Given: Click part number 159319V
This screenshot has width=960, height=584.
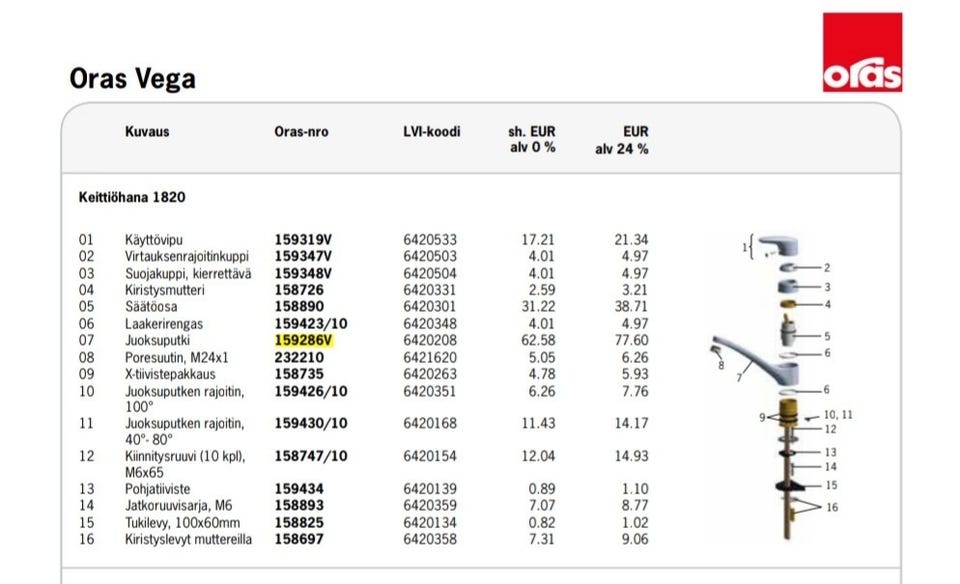Looking at the screenshot, I should point(303,240).
